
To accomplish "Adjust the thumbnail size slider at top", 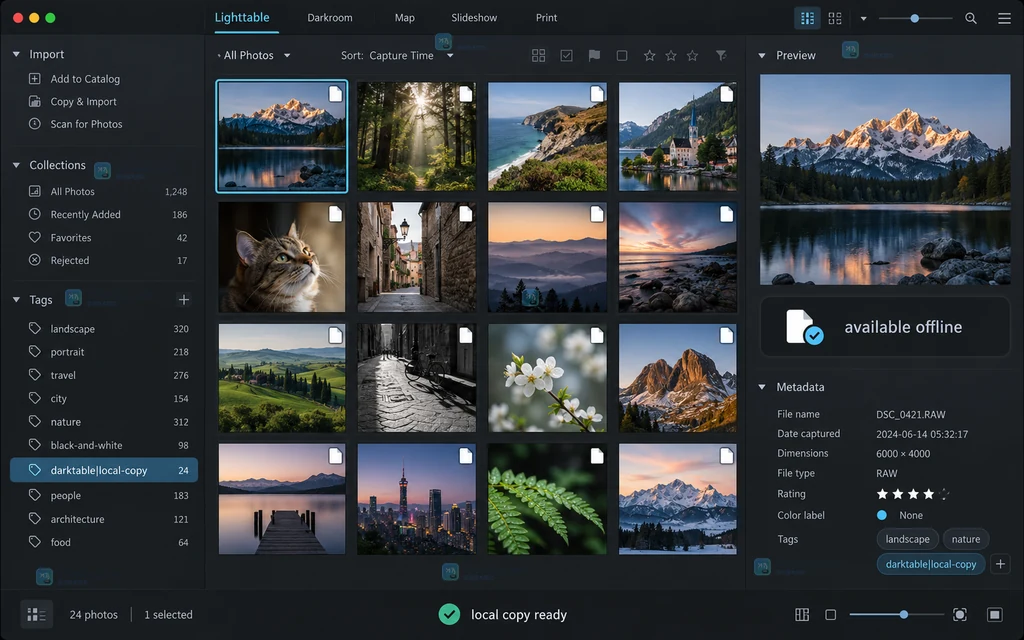I will [915, 18].
